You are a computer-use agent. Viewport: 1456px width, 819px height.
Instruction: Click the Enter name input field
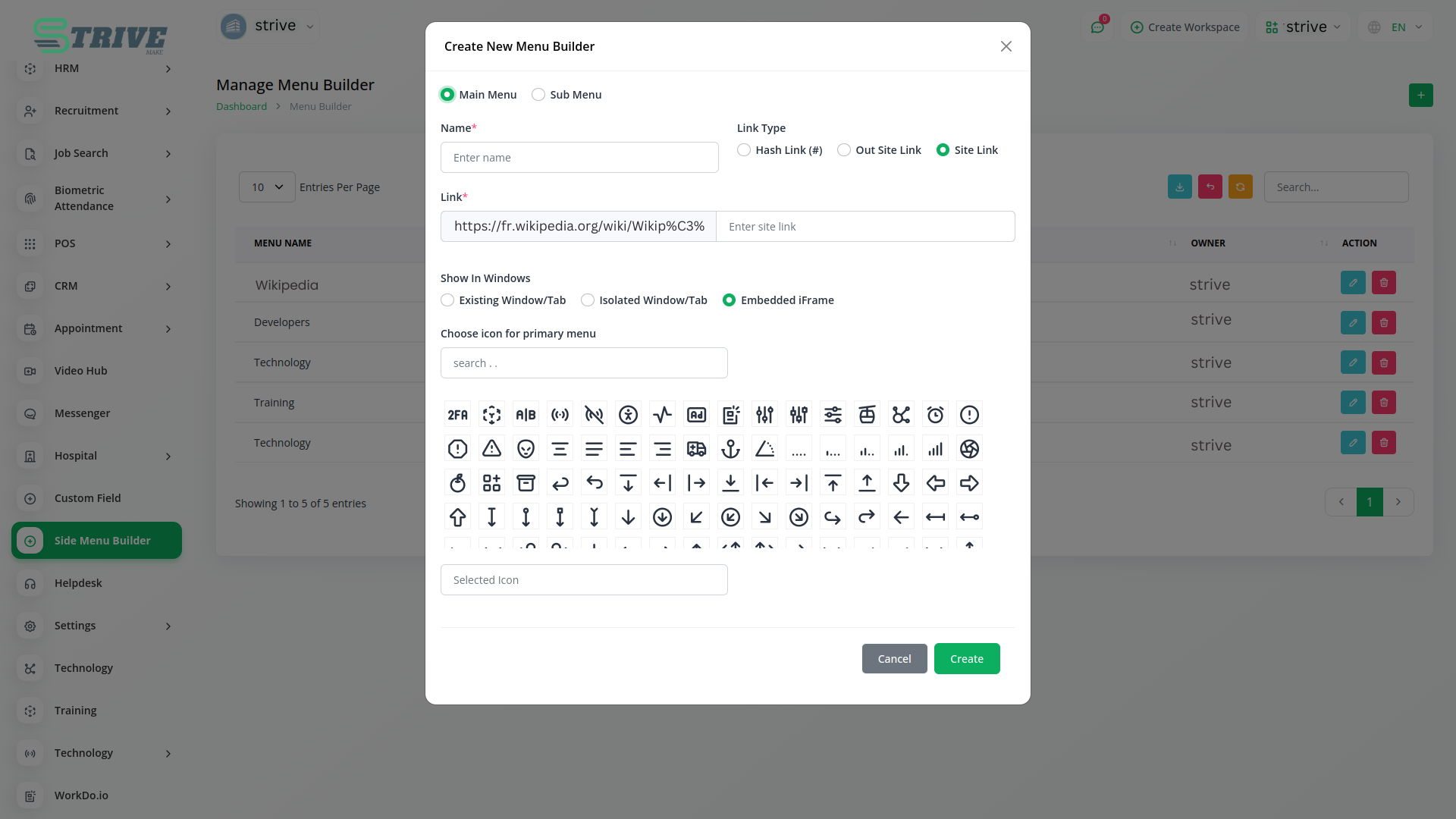[579, 158]
